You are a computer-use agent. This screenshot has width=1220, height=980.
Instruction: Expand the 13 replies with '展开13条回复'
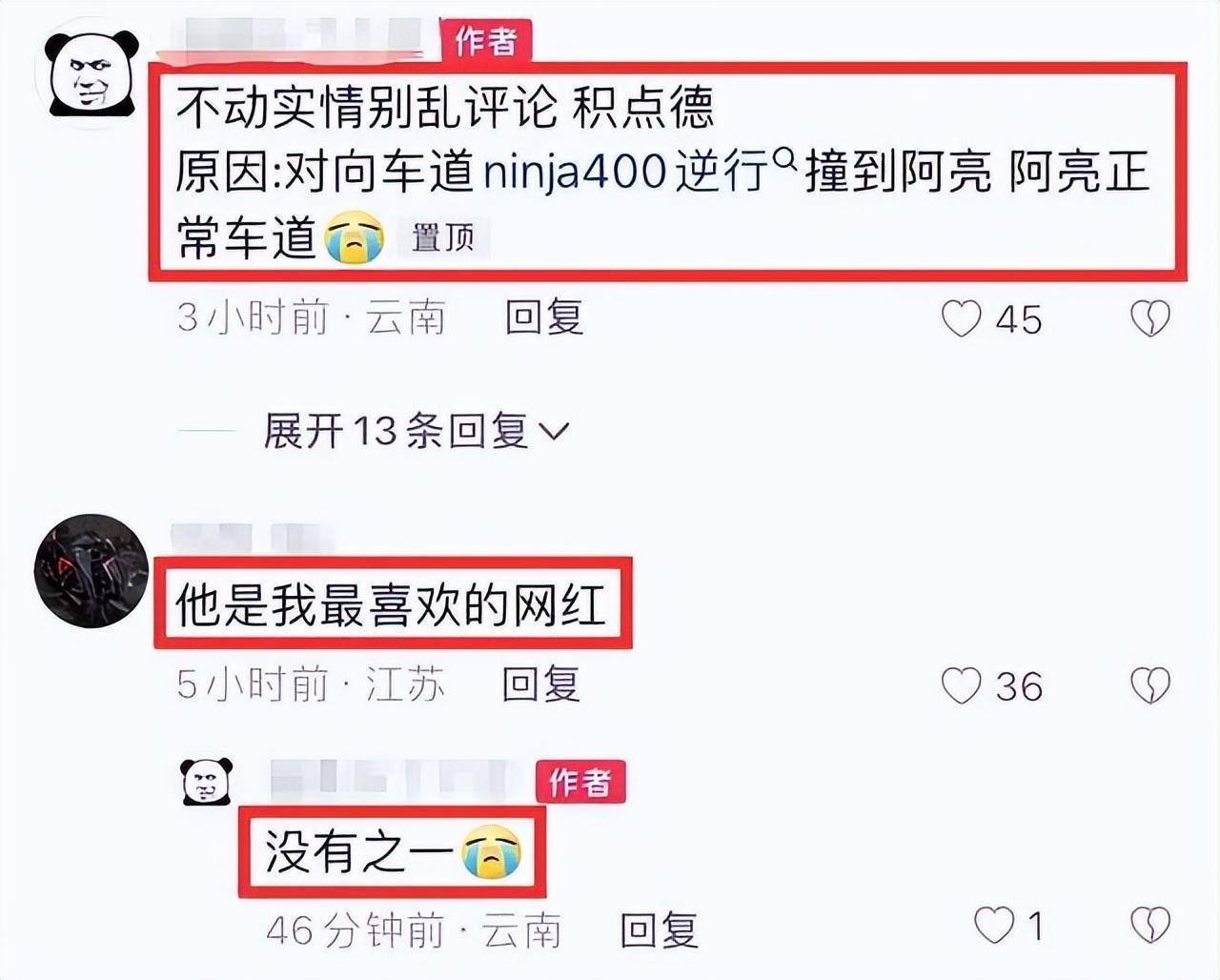coord(417,431)
